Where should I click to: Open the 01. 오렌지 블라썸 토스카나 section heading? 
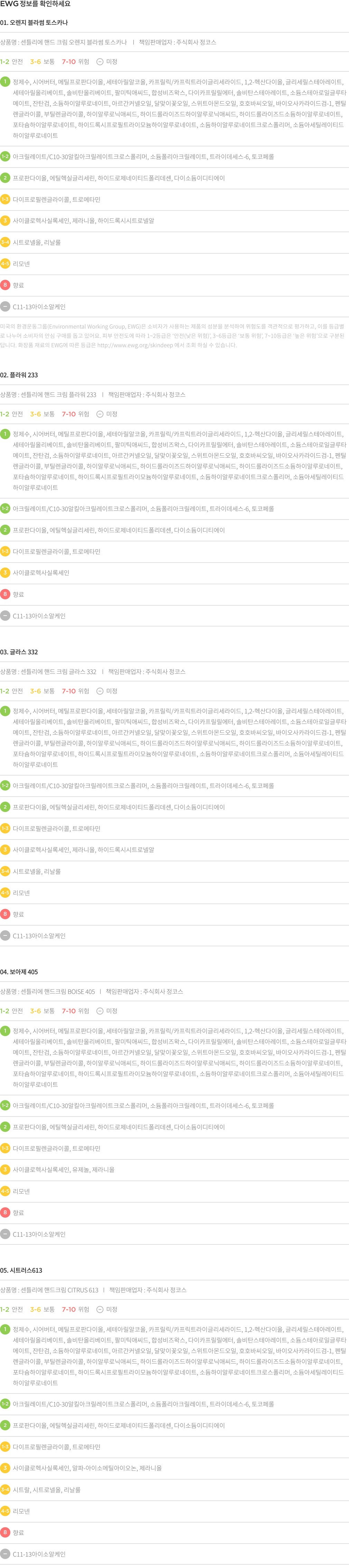click(x=34, y=22)
